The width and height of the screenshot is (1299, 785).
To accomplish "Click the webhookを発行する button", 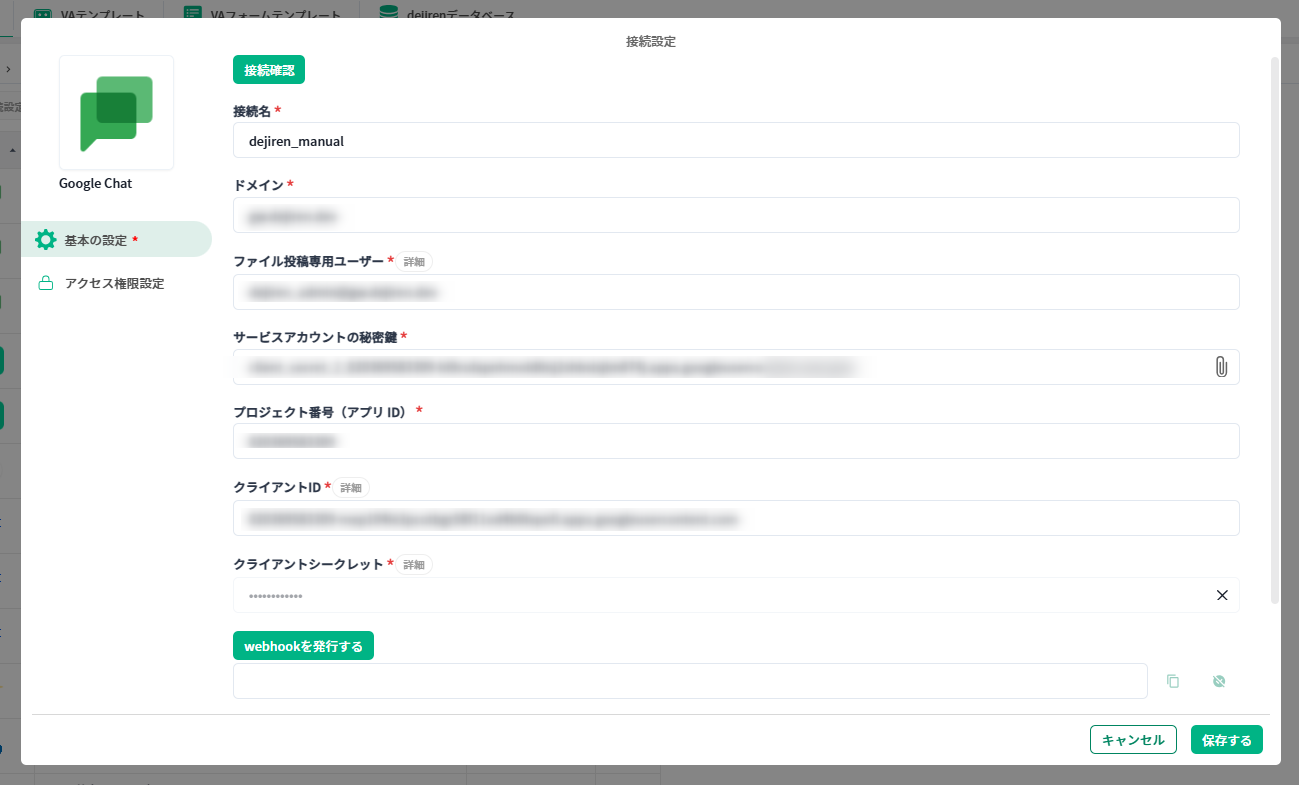I will pos(303,646).
